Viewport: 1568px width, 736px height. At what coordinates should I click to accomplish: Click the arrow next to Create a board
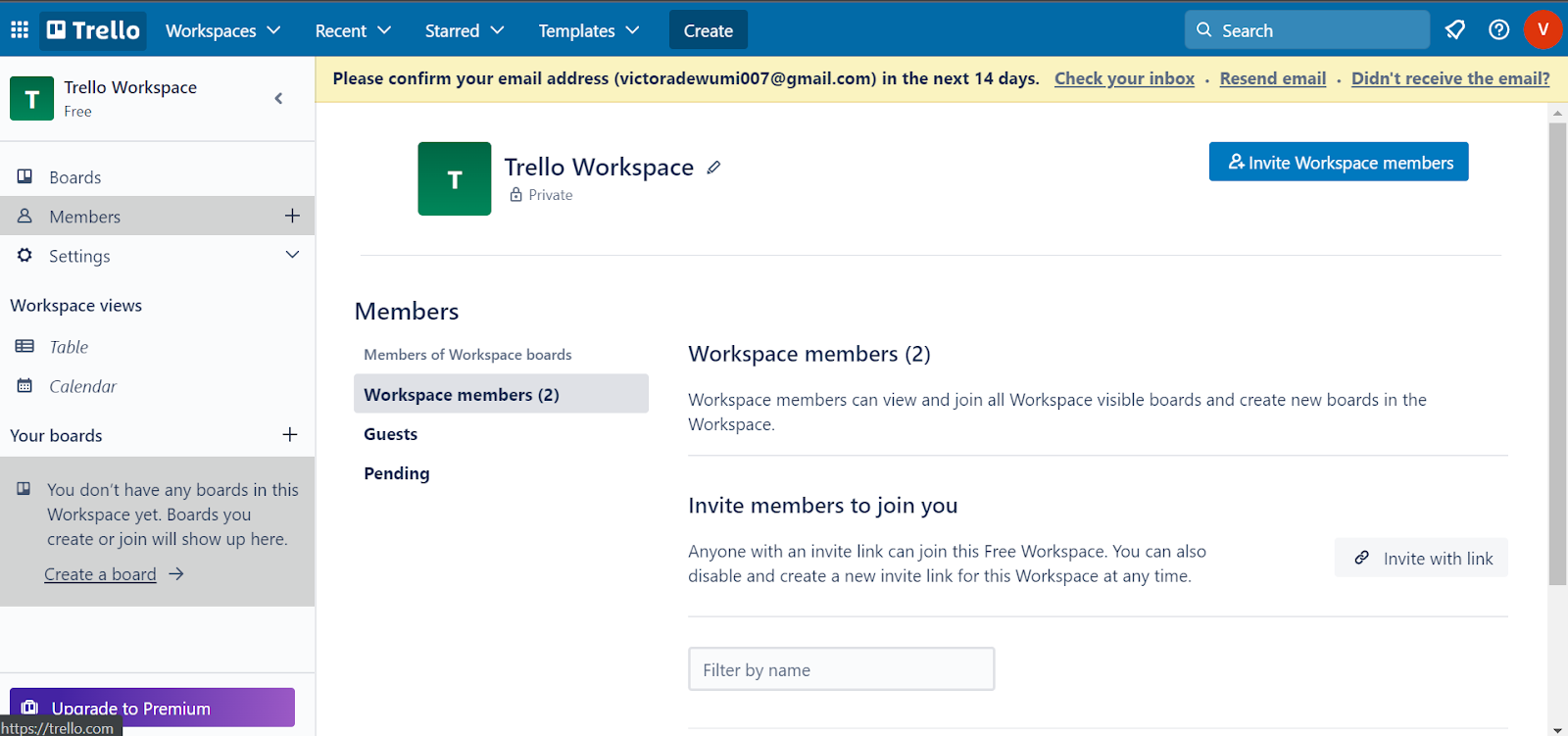pos(176,574)
